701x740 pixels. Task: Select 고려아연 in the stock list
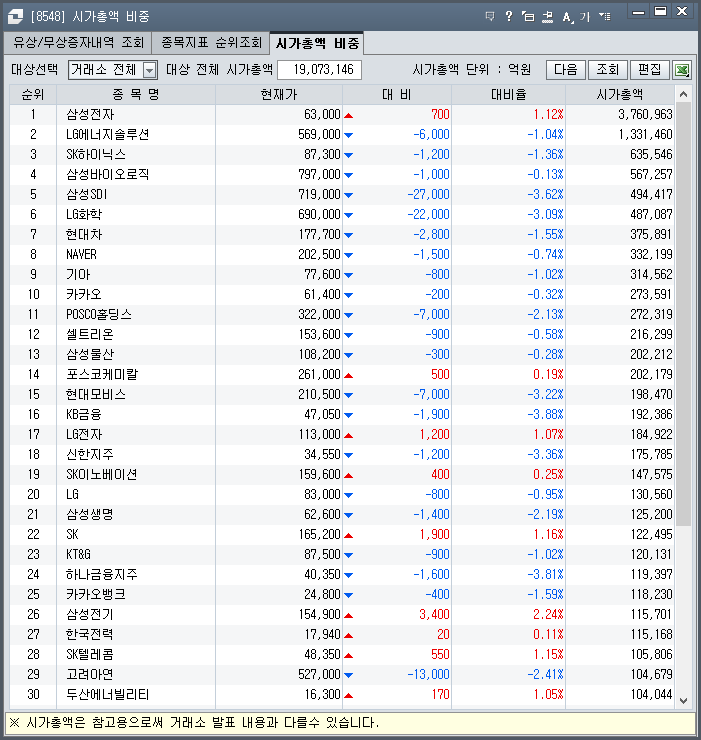(90, 674)
